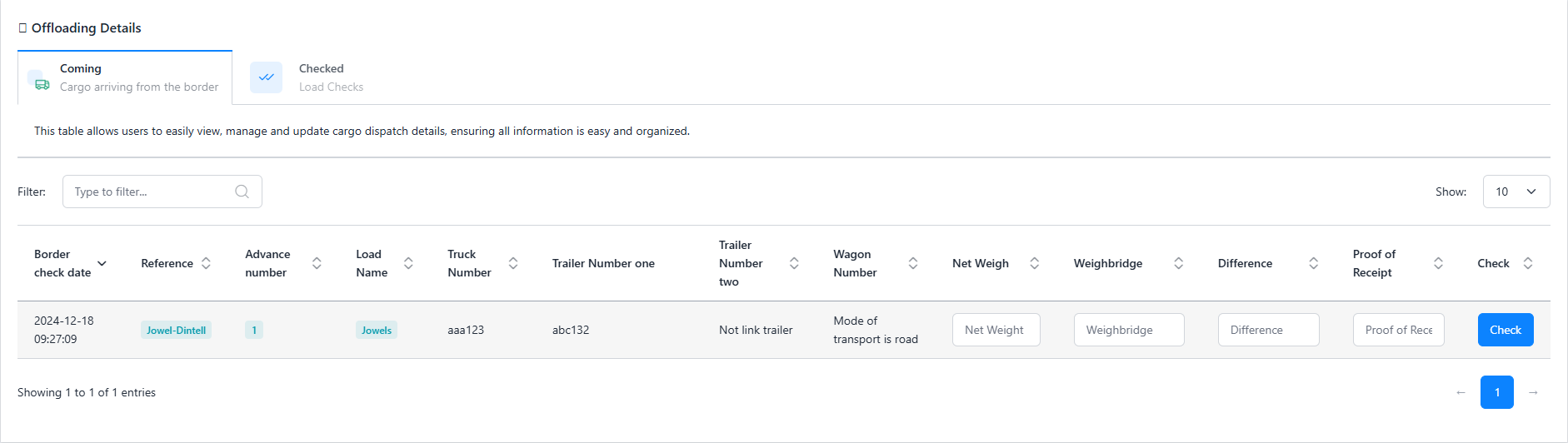
Task: Click the previous page arrow
Action: 1461,392
